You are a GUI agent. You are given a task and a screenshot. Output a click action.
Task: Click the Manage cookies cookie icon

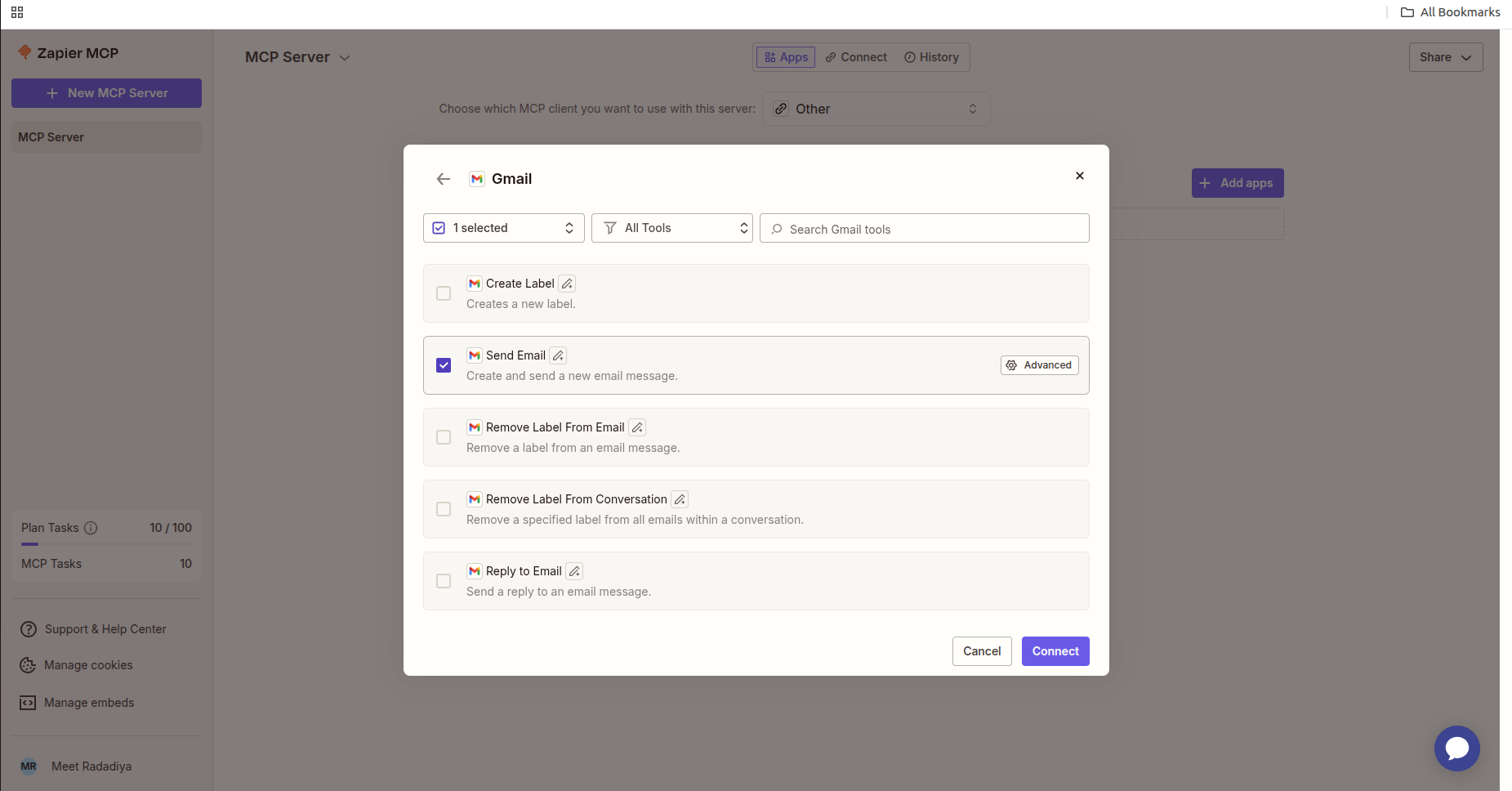tap(28, 665)
